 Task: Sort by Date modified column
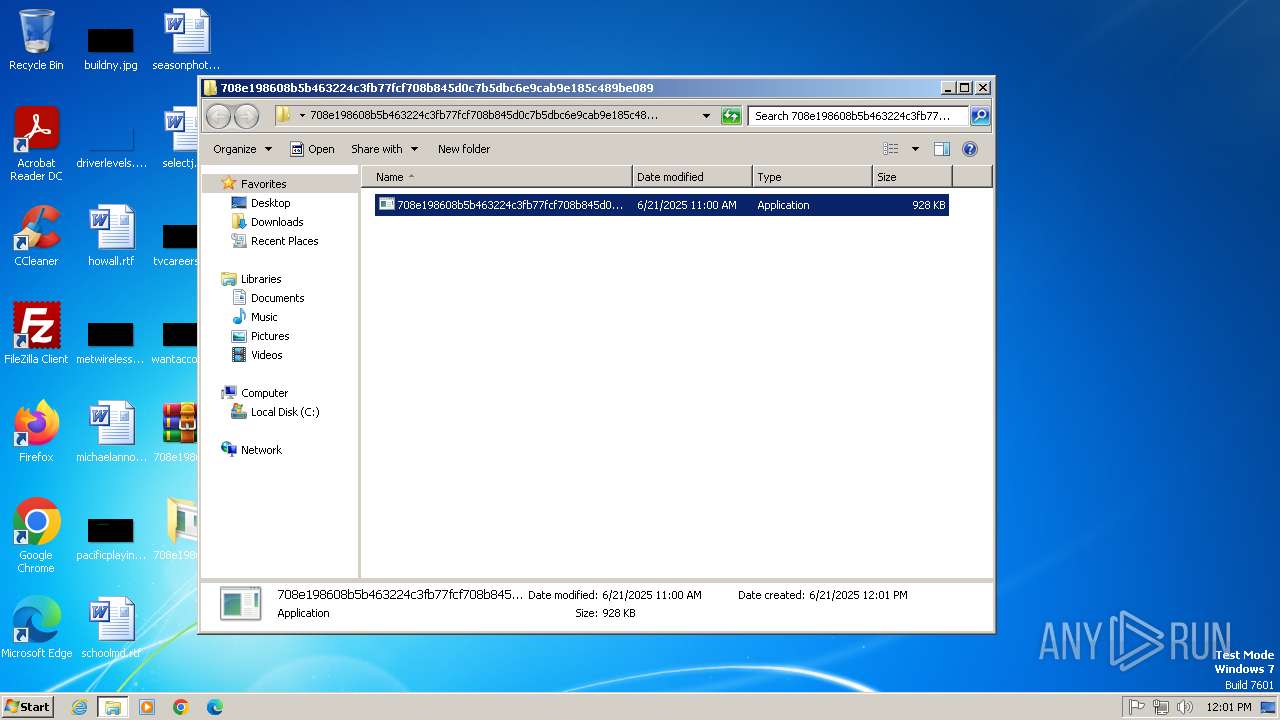(x=692, y=177)
